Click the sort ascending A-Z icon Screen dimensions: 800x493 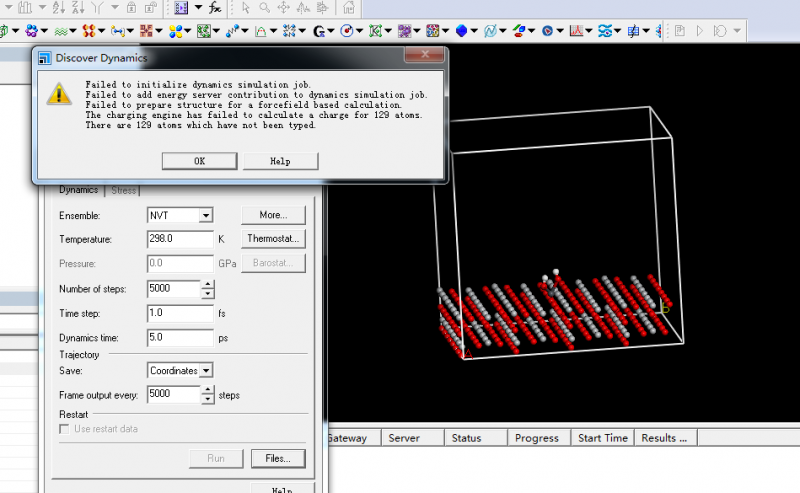[61, 8]
